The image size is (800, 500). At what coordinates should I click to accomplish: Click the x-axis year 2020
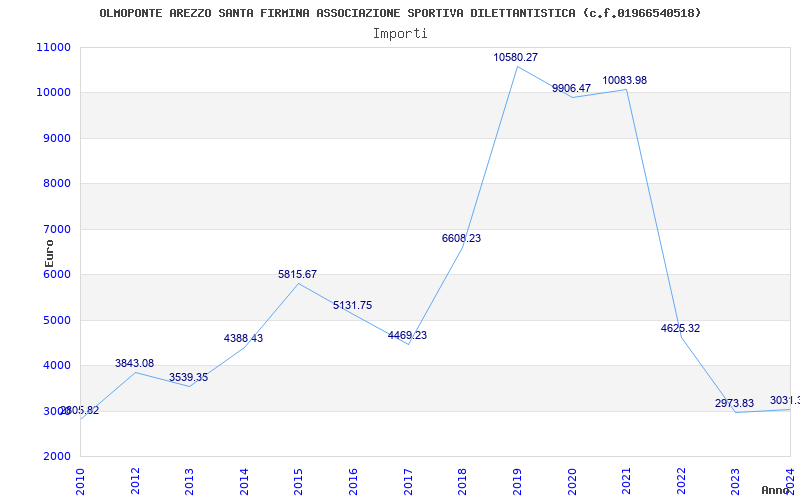click(x=571, y=482)
